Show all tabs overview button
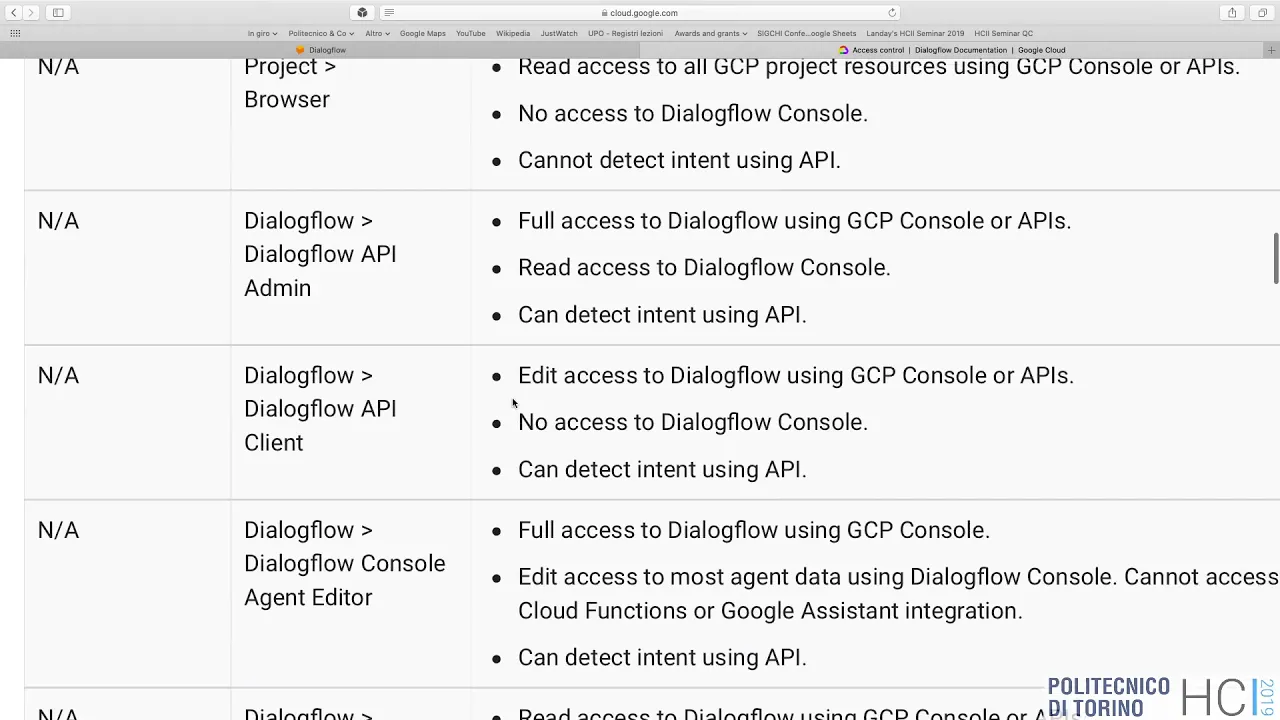This screenshot has width=1280, height=720. (1262, 13)
